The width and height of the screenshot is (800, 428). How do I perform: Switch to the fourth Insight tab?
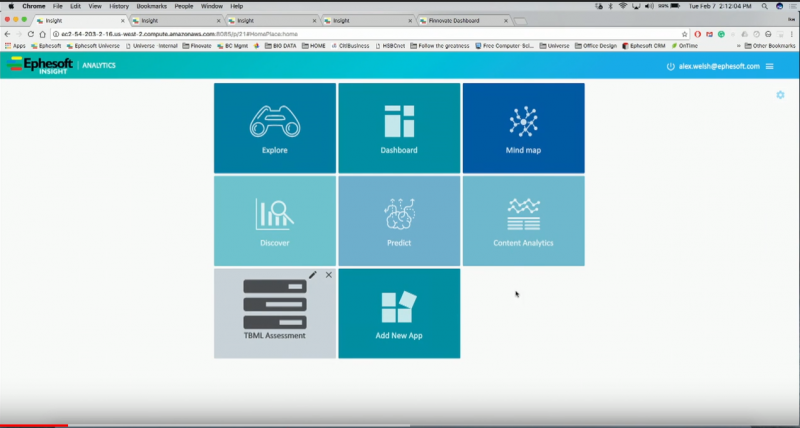click(x=368, y=21)
